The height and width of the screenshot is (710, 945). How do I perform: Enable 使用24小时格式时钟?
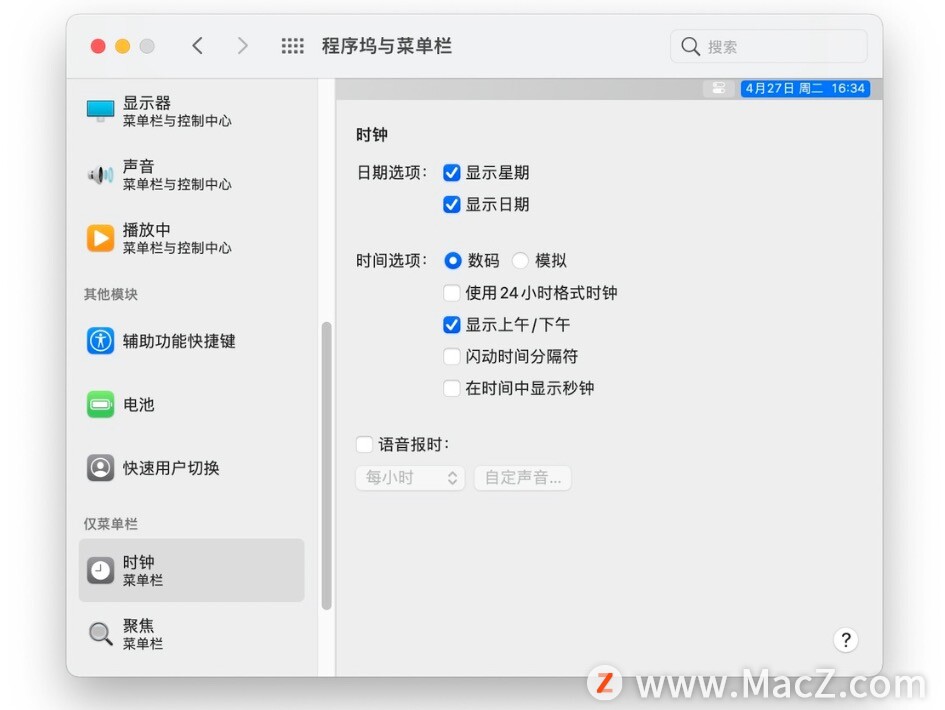452,292
